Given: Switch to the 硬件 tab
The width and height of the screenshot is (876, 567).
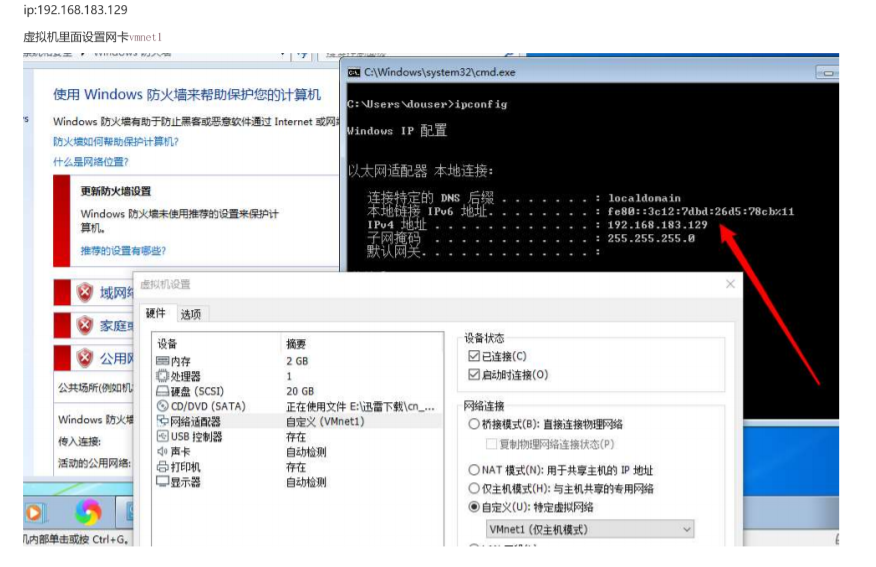Looking at the screenshot, I should coord(156,313).
